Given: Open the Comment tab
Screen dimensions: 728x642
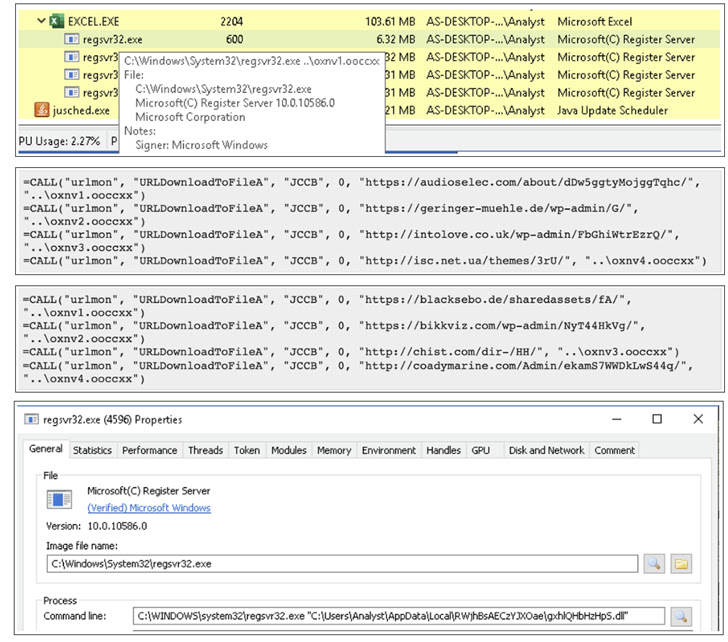Looking at the screenshot, I should tap(614, 450).
